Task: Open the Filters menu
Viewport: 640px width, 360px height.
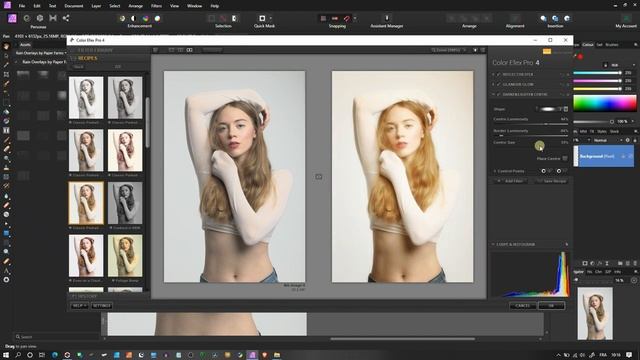Action: point(156,6)
